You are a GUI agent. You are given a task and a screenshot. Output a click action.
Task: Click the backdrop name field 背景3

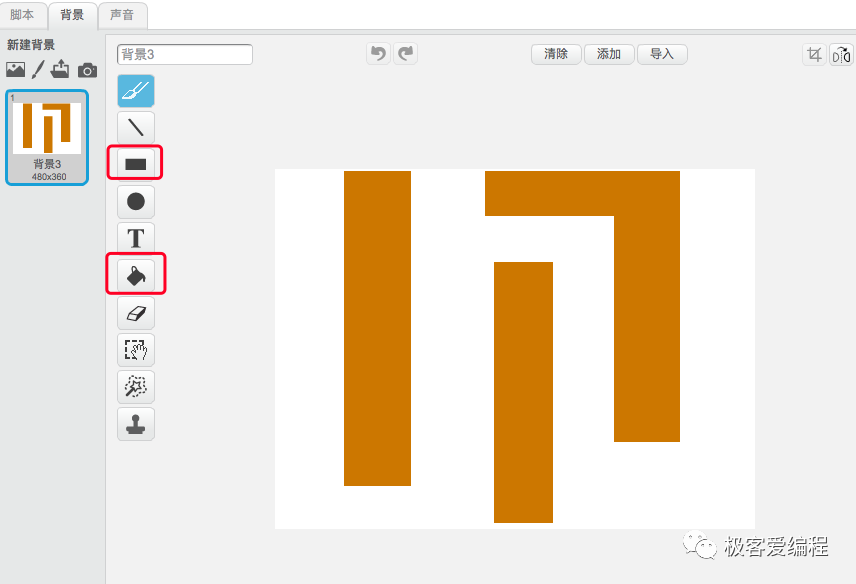tap(185, 55)
